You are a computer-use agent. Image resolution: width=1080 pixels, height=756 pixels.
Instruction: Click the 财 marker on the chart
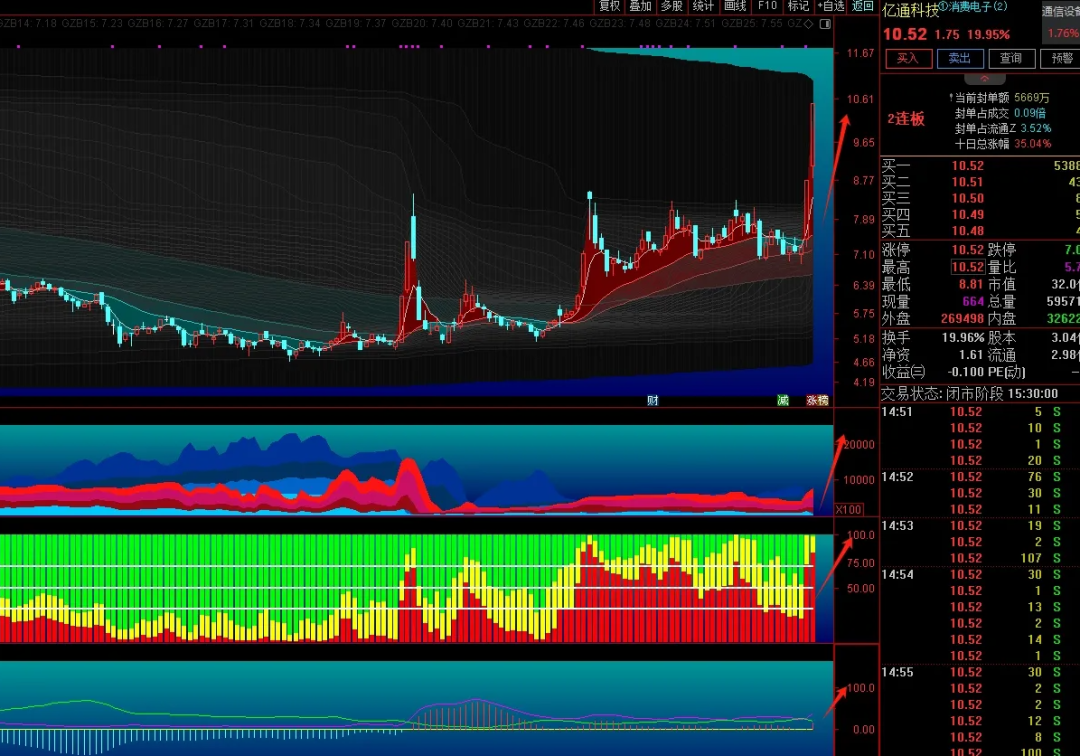pos(652,400)
